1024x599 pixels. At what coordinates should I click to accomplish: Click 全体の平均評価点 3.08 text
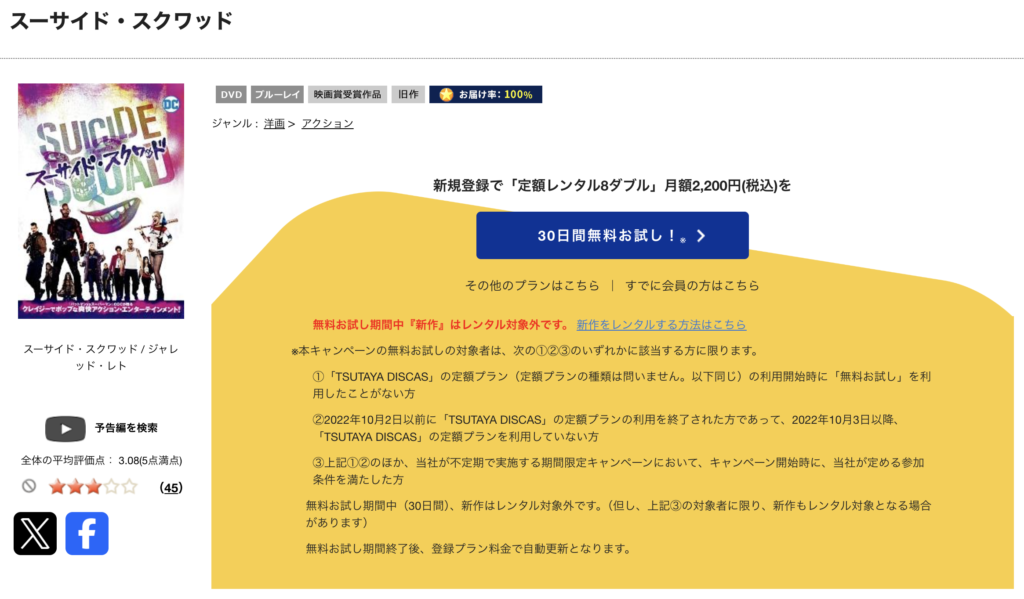click(101, 461)
